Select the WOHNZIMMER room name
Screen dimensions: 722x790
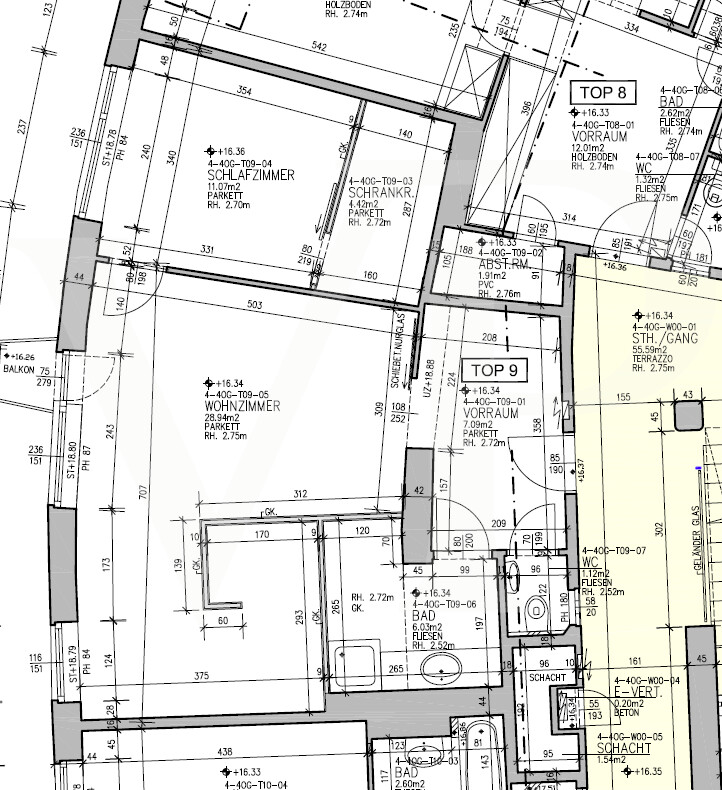[242, 406]
